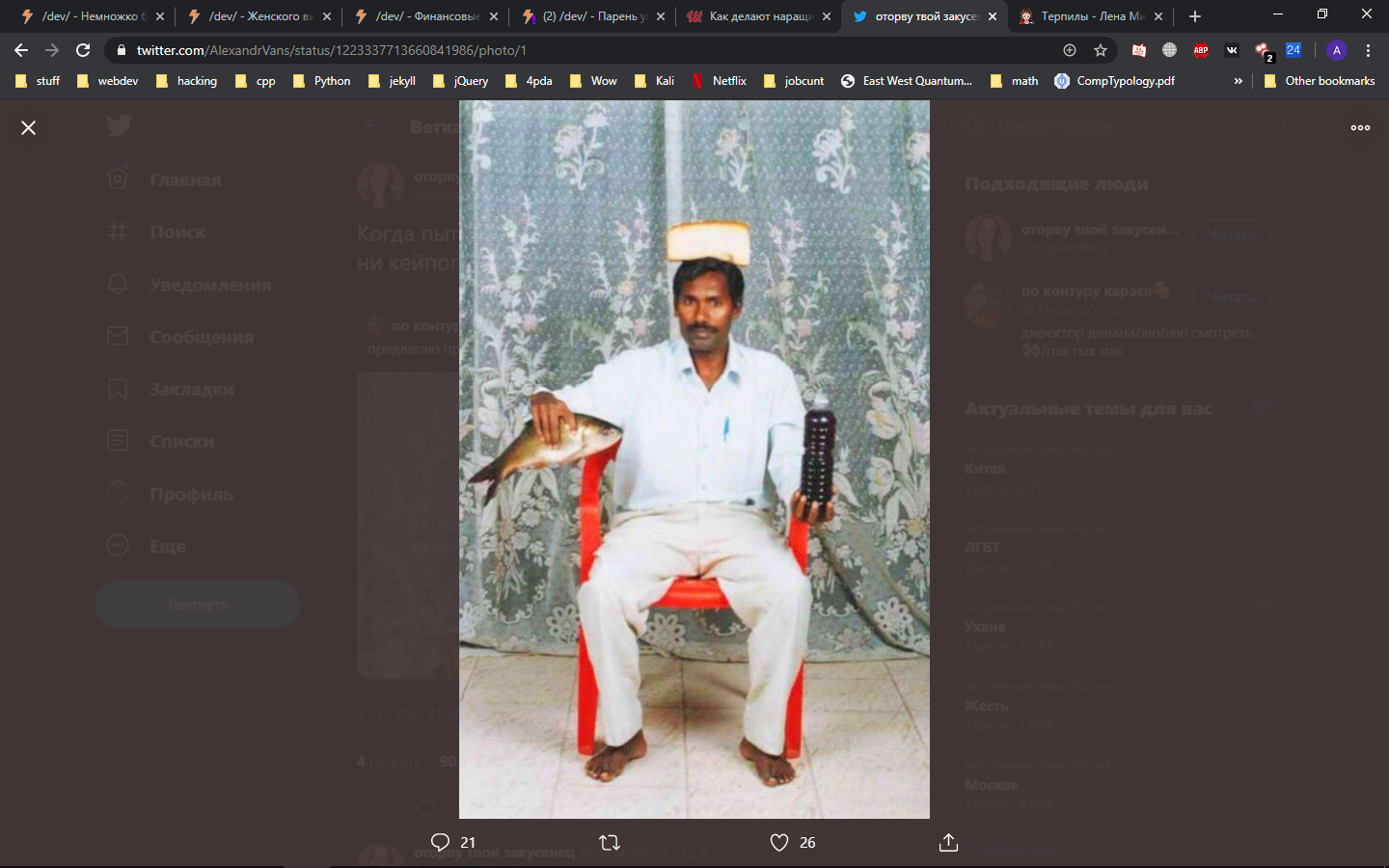1389x868 pixels.
Task: Open the three-dot more options on photo overlay
Action: coord(1360,127)
